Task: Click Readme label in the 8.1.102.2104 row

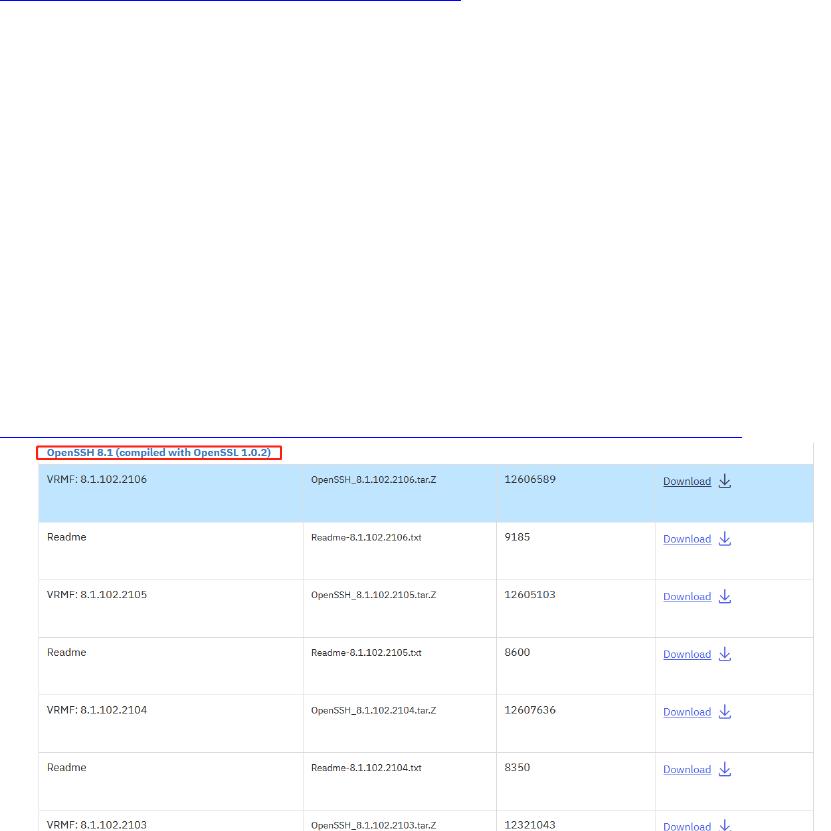Action: coord(67,767)
